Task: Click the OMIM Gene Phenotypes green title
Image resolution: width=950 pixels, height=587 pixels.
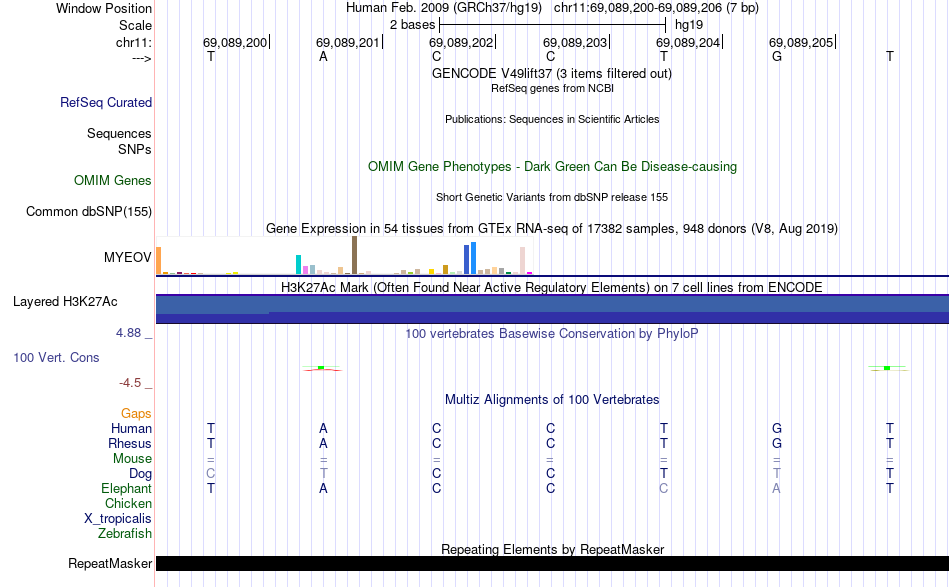Action: pos(552,167)
